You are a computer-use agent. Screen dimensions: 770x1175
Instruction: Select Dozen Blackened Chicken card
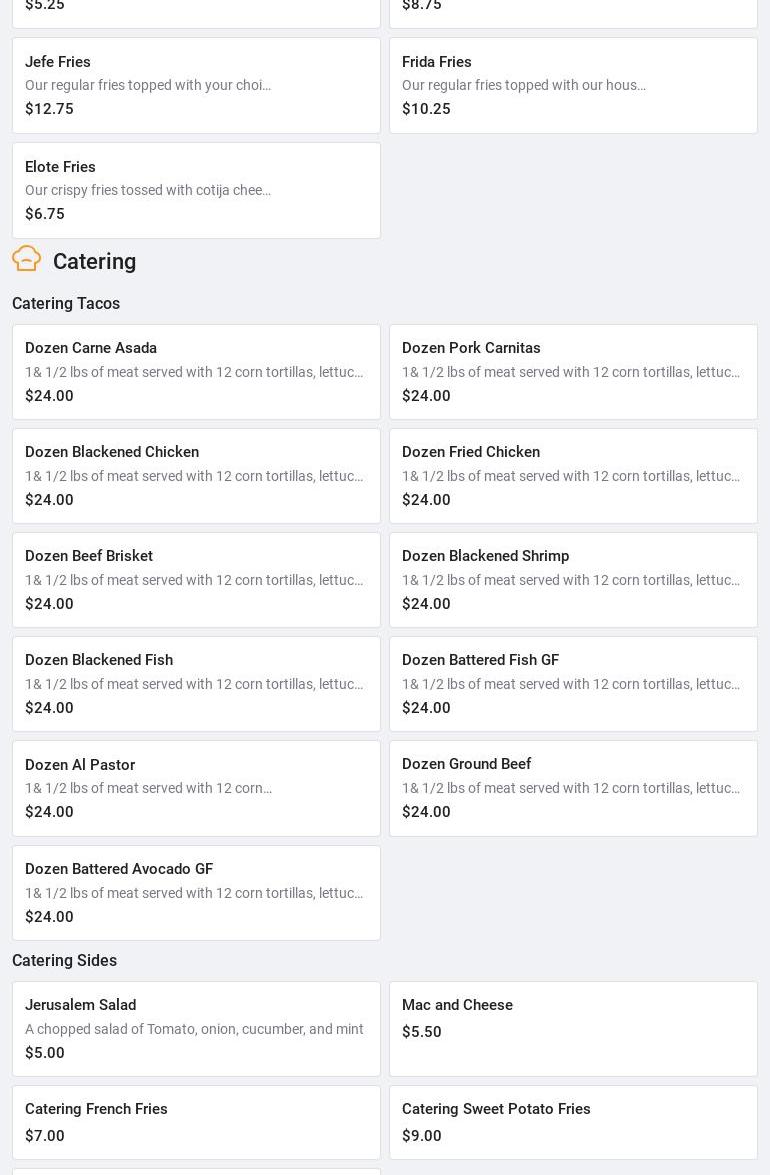pos(196,476)
